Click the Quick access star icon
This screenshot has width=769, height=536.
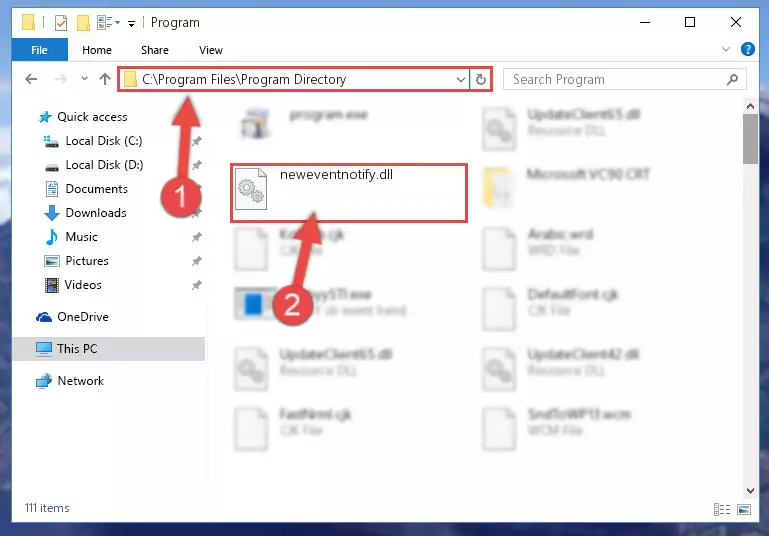[x=45, y=117]
